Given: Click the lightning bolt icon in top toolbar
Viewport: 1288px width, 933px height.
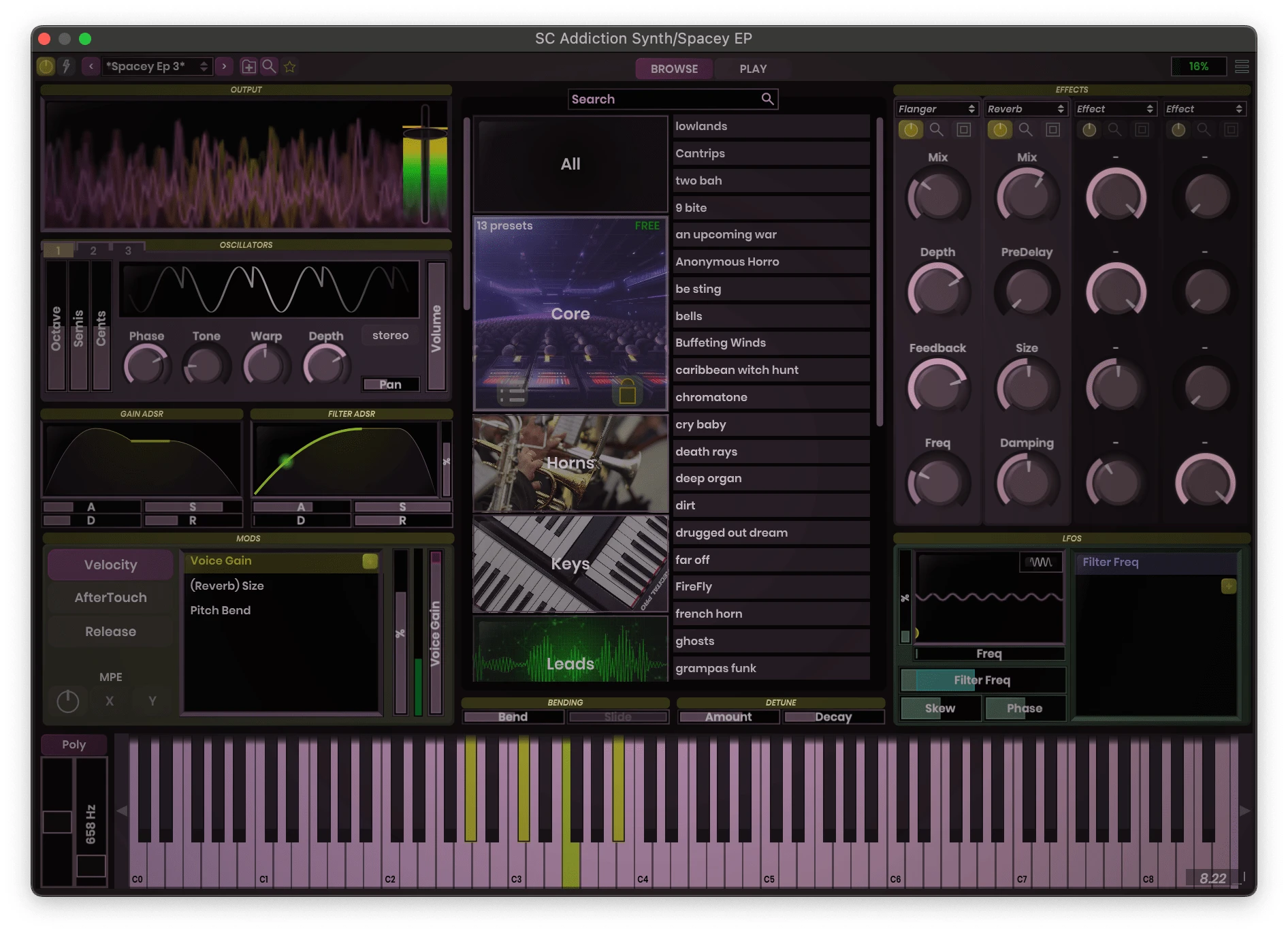Looking at the screenshot, I should [66, 66].
